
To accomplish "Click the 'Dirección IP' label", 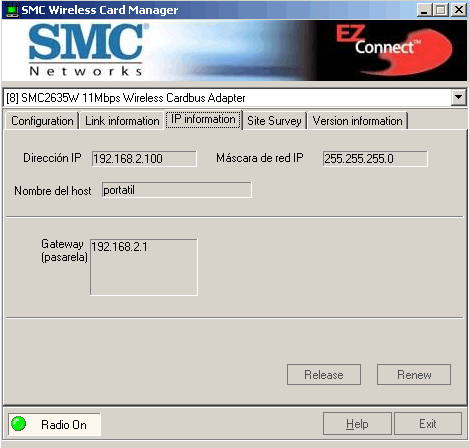I will tap(52, 158).
